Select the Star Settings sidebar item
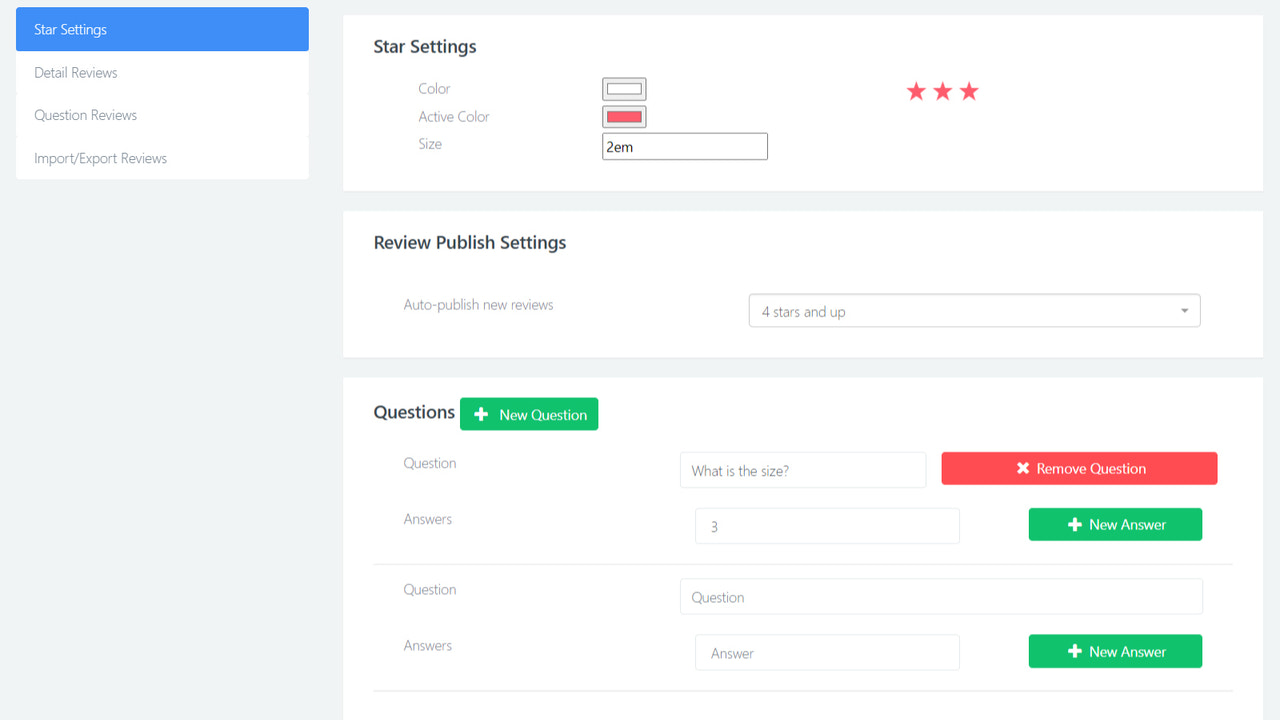This screenshot has width=1280, height=720. coord(70,29)
